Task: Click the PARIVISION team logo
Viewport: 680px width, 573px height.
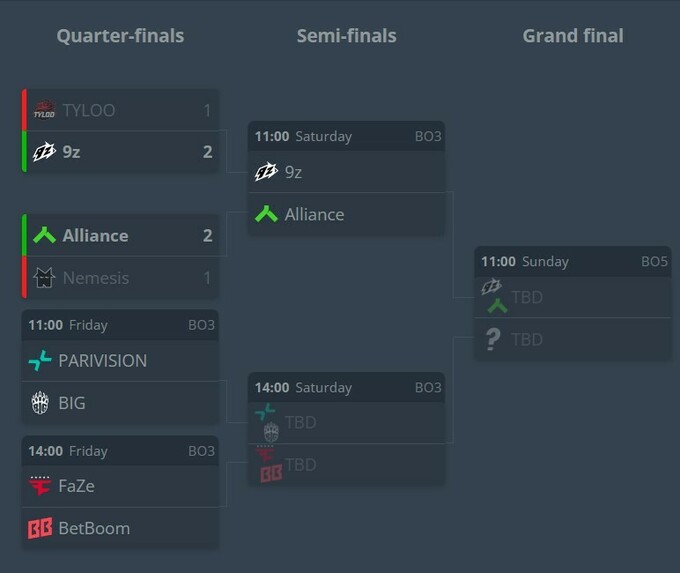Action: pos(40,360)
